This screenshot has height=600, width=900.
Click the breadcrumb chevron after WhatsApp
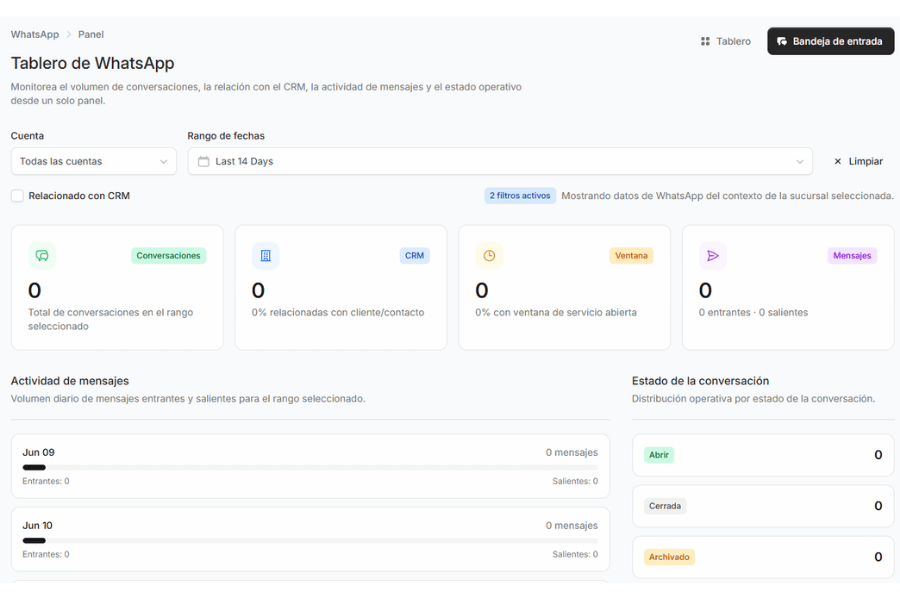68,34
